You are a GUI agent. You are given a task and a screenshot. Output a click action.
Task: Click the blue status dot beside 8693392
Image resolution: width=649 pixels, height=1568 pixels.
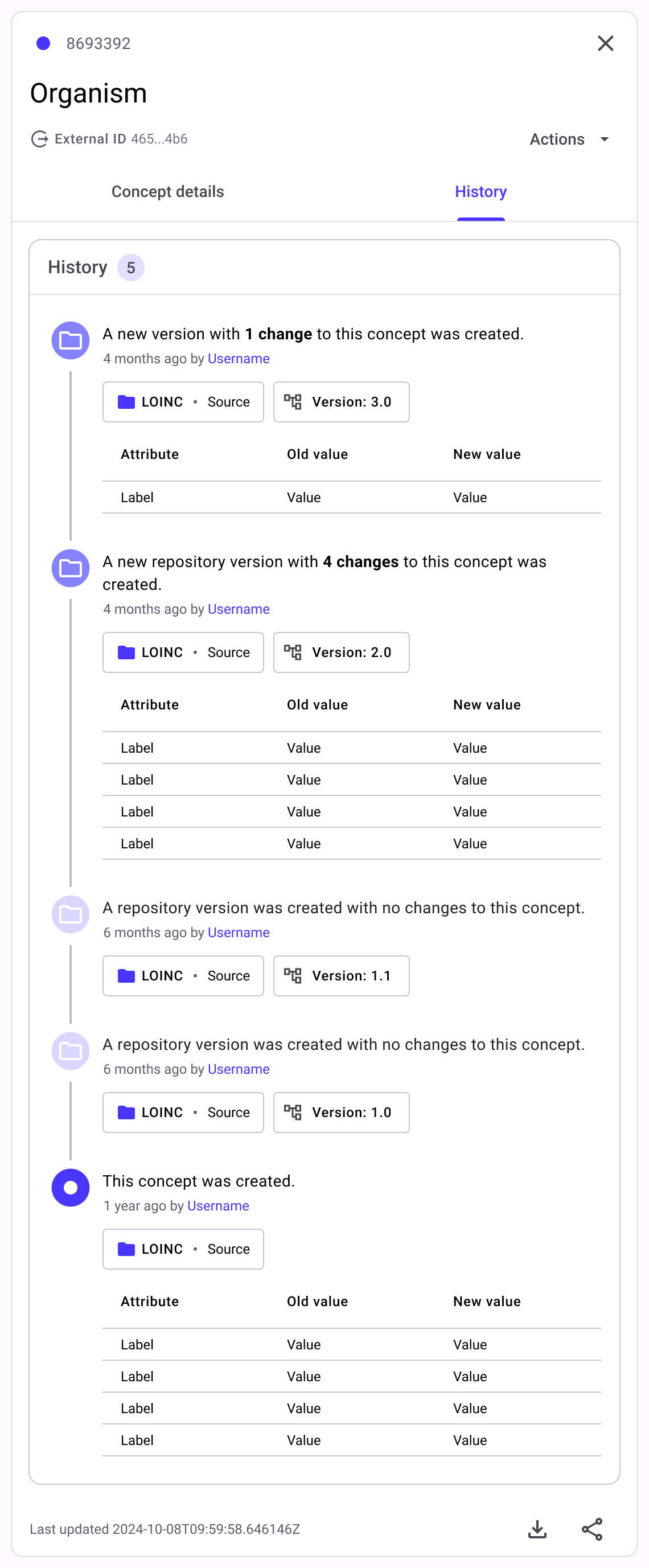click(x=43, y=43)
